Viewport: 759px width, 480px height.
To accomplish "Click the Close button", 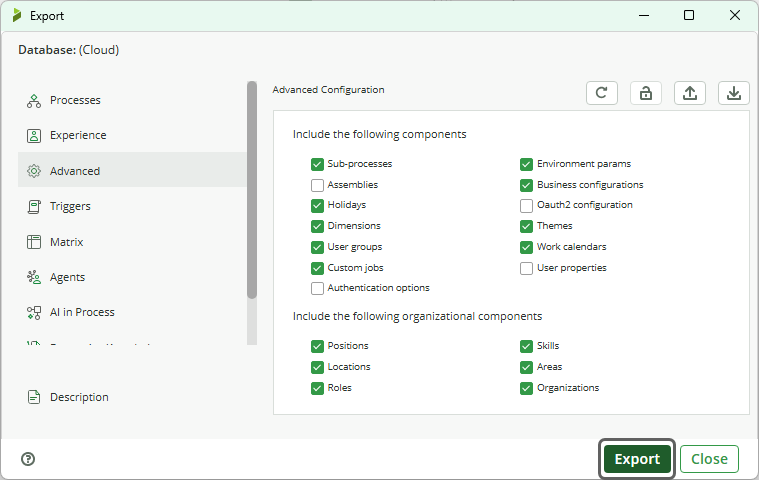I will tap(709, 459).
